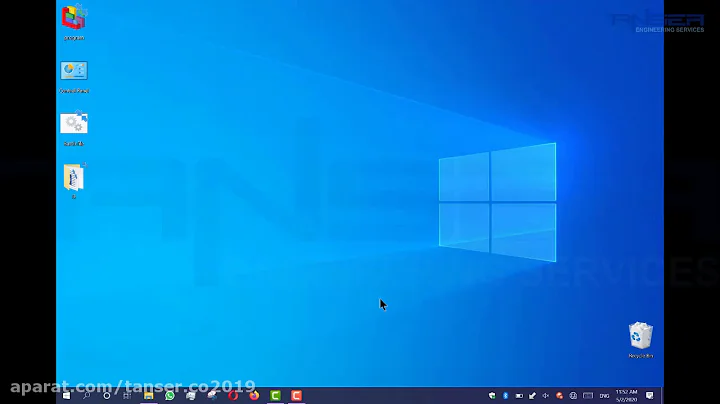Switch ENG input language indicator
Screen dimensions: 720x404
(604, 396)
